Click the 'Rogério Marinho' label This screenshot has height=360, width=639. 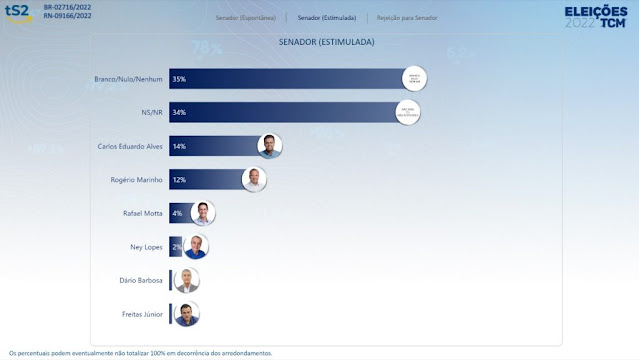point(137,180)
